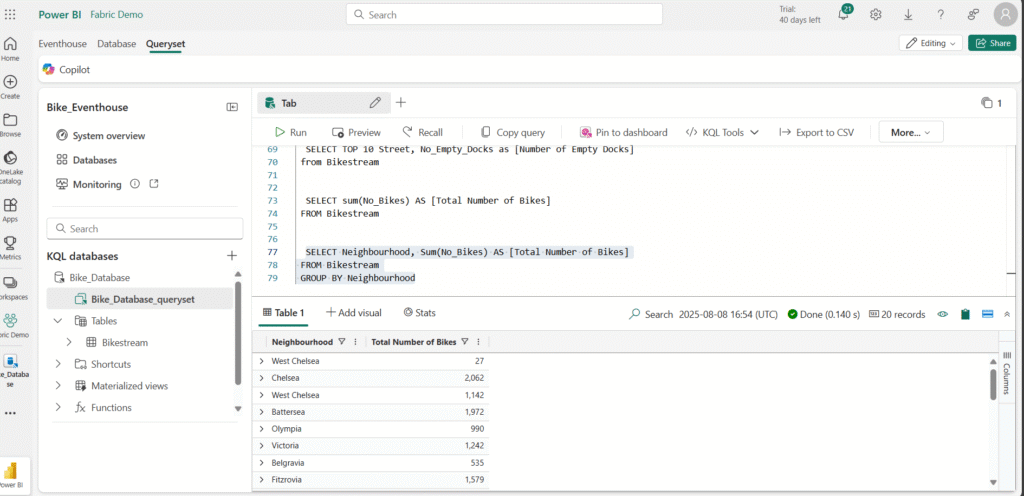Click the sidebar three-dots more icon

10,413
